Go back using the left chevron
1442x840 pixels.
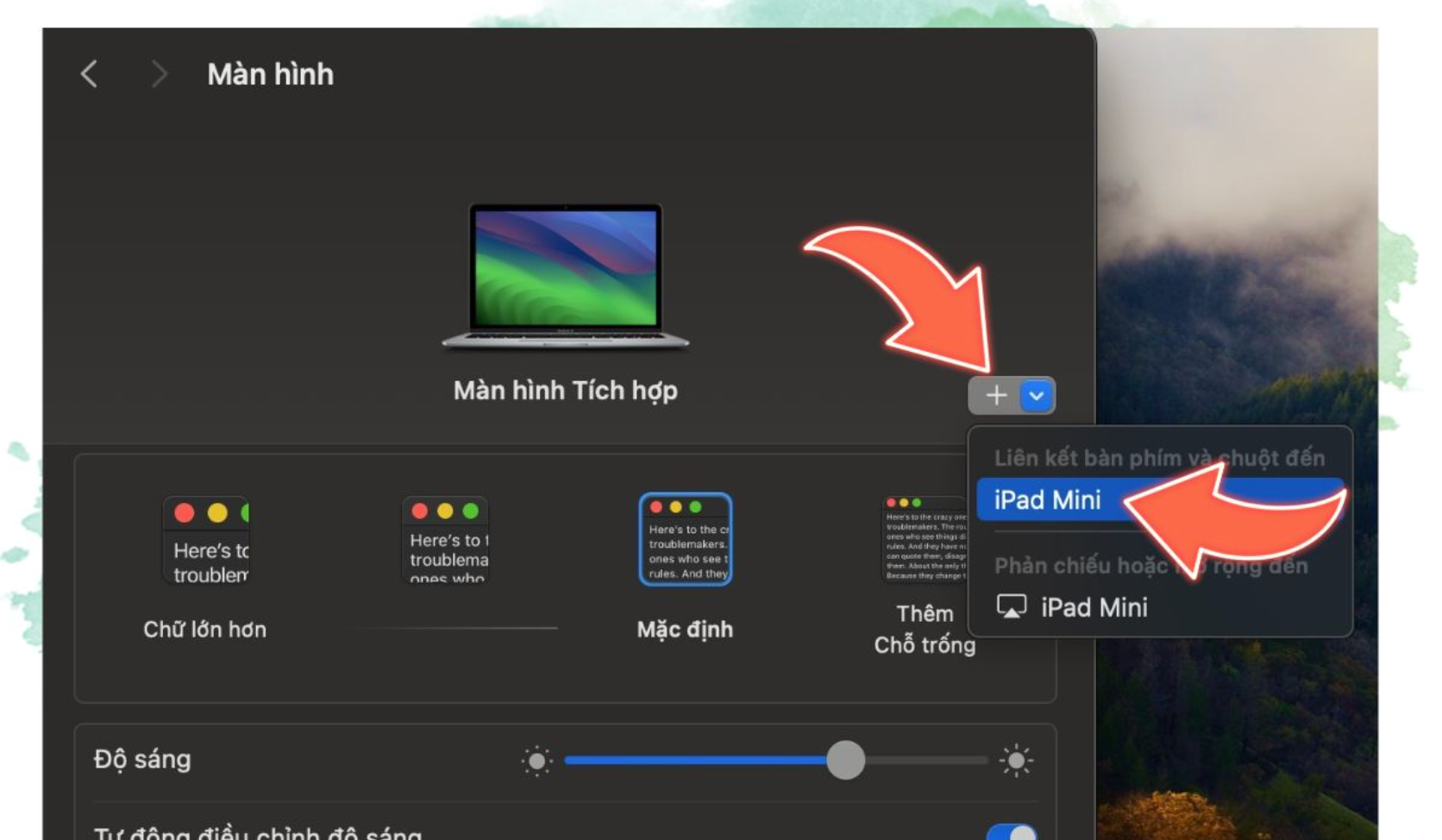[x=89, y=74]
